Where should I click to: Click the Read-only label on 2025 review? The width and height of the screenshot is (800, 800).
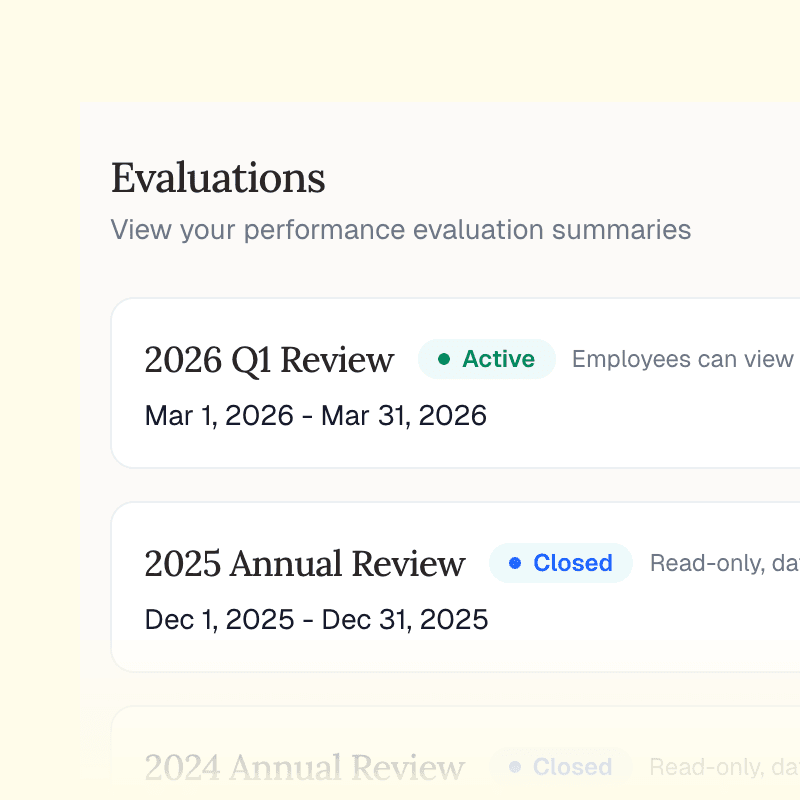(722, 563)
